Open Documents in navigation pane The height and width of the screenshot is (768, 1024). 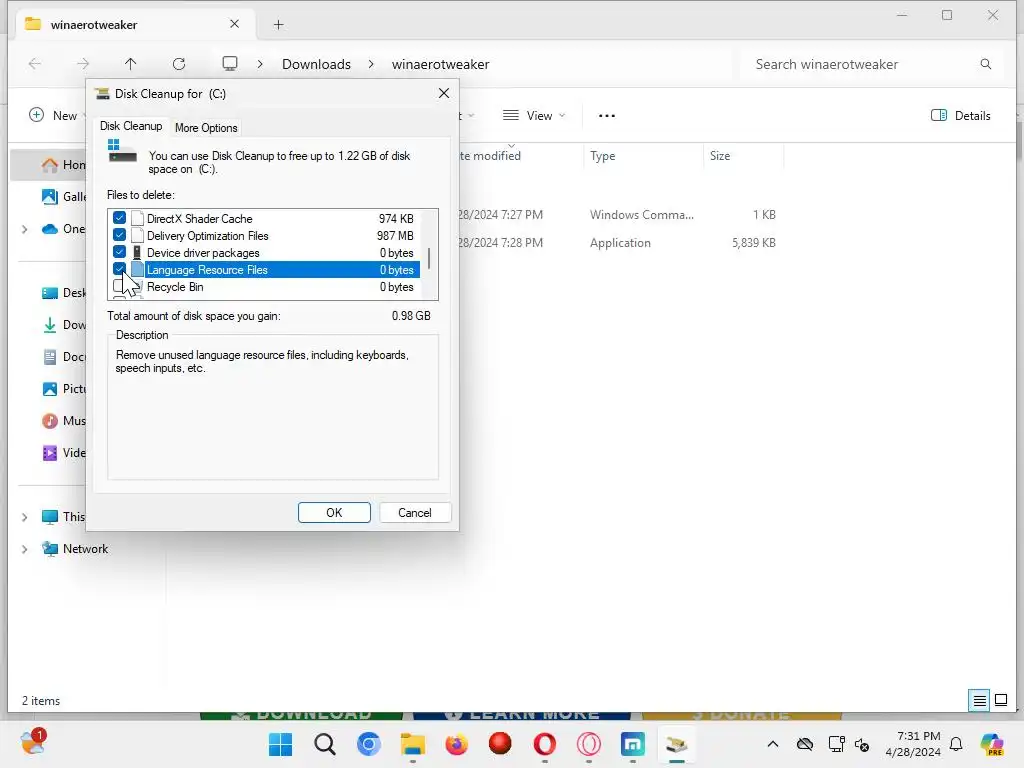point(63,357)
